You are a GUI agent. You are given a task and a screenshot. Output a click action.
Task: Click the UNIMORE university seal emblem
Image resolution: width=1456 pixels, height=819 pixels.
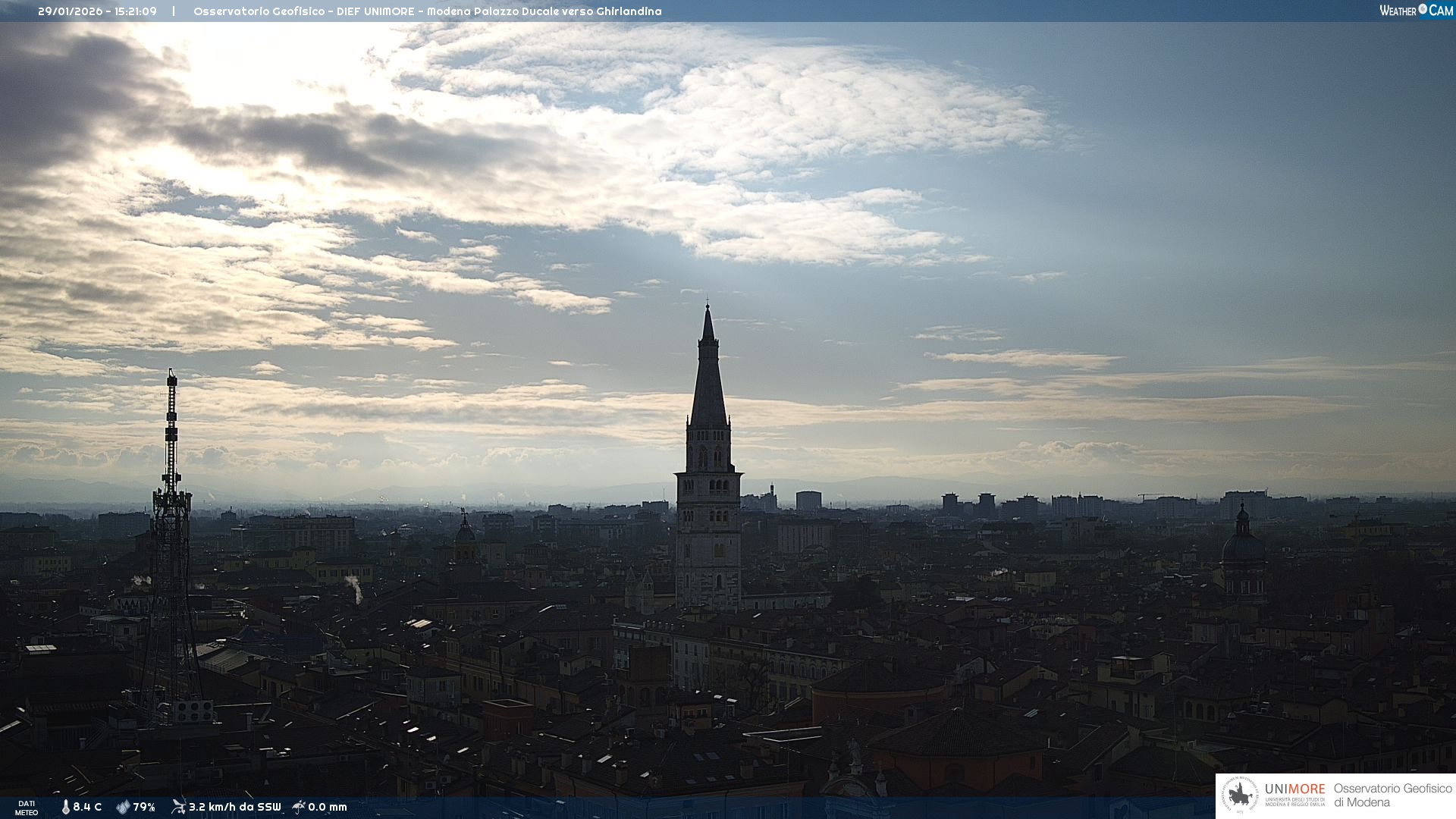click(1241, 795)
